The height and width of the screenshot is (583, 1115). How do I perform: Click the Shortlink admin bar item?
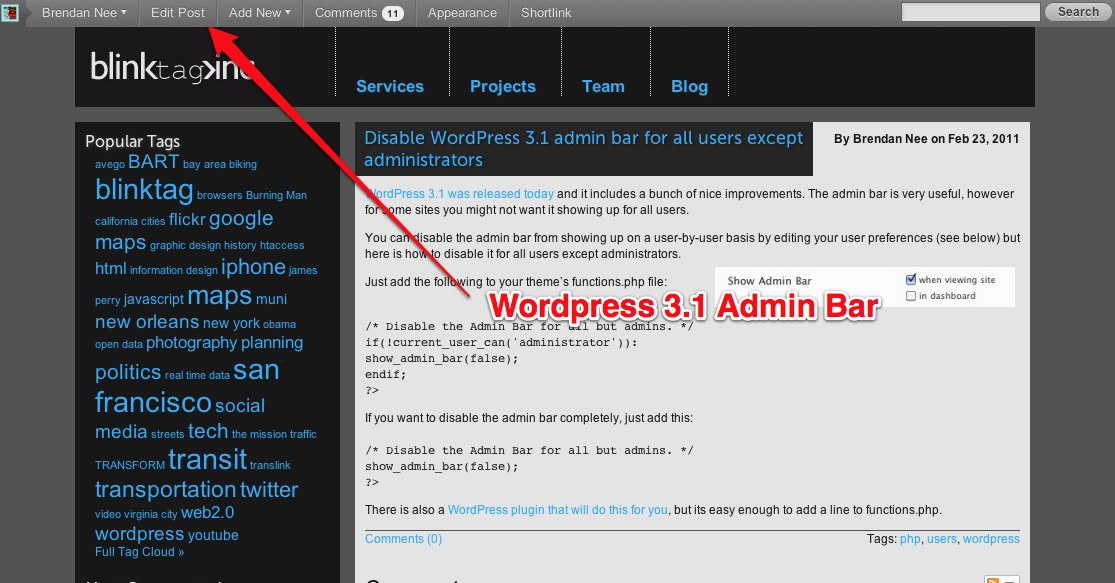[546, 13]
